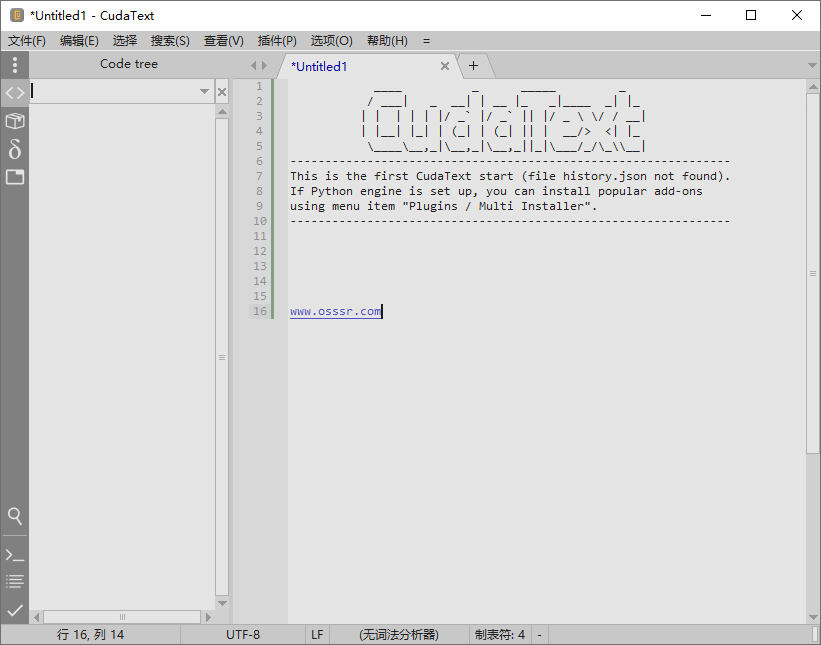
Task: Open the Code tree sidebar panel icon
Action: (14, 93)
